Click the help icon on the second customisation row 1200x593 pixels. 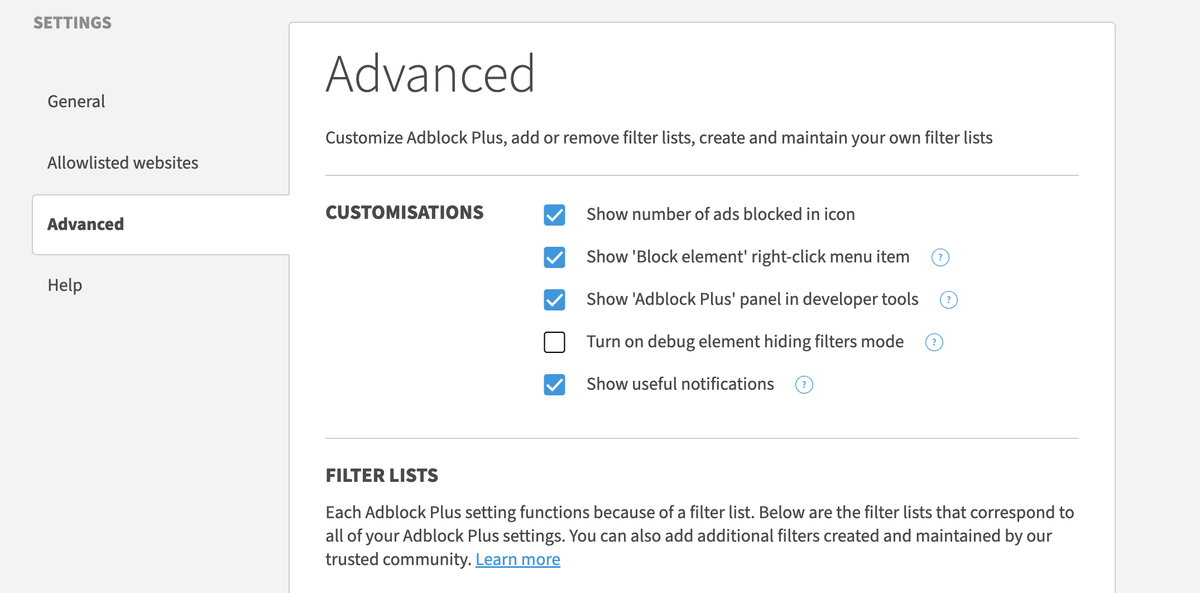(x=940, y=257)
